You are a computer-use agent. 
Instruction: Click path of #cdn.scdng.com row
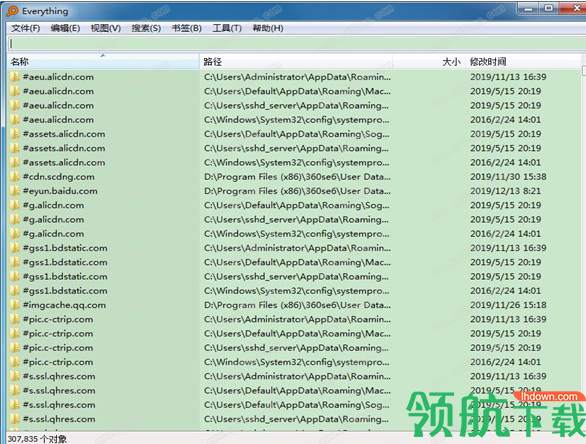[x=297, y=177]
